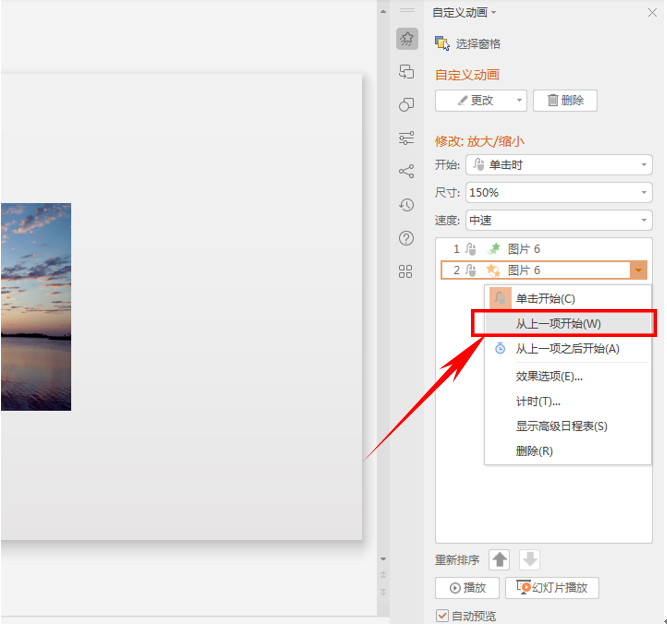The image size is (667, 625).
Task: Choose 从上一项开始(W) menu item
Action: pos(568,324)
